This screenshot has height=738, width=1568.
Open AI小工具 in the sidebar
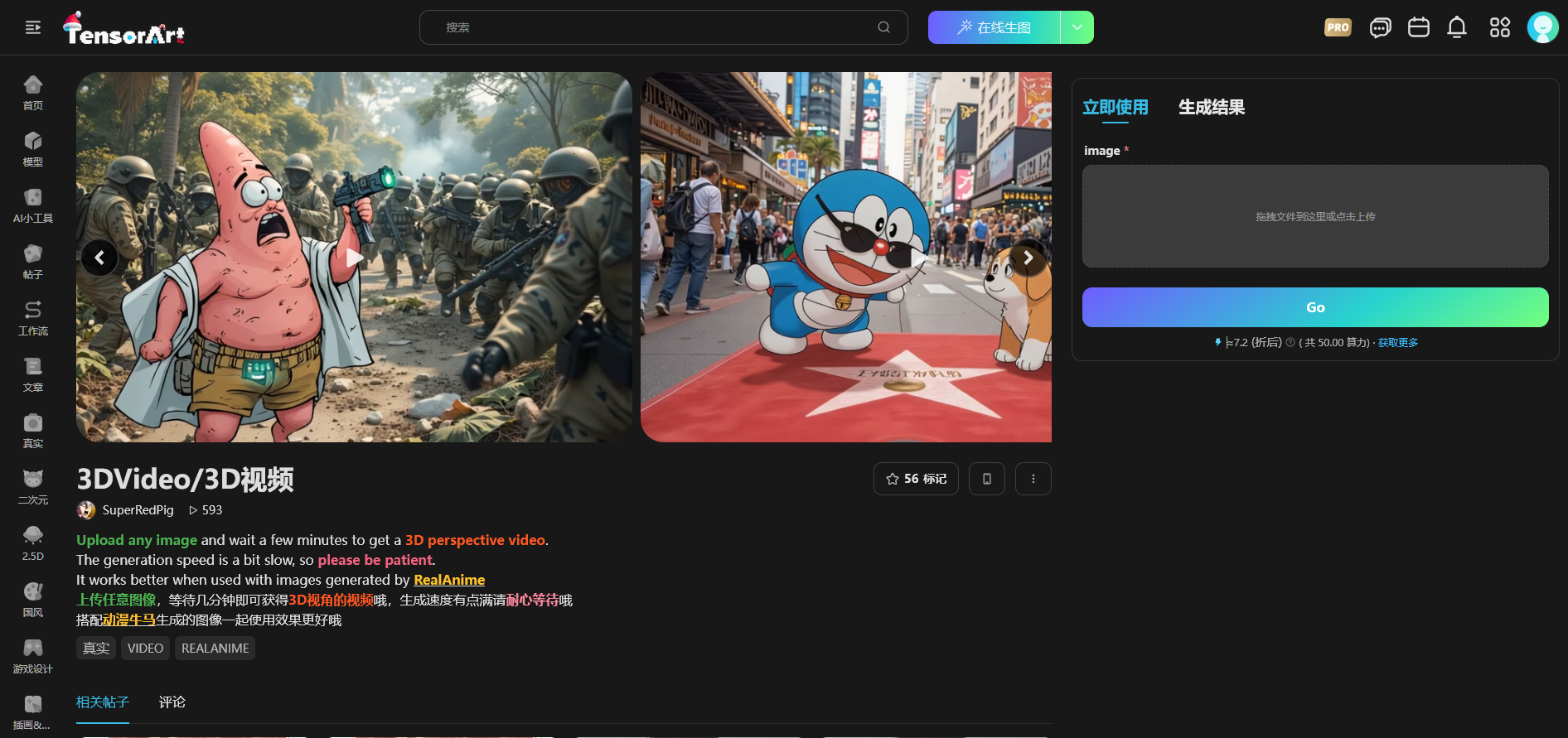[x=33, y=205]
